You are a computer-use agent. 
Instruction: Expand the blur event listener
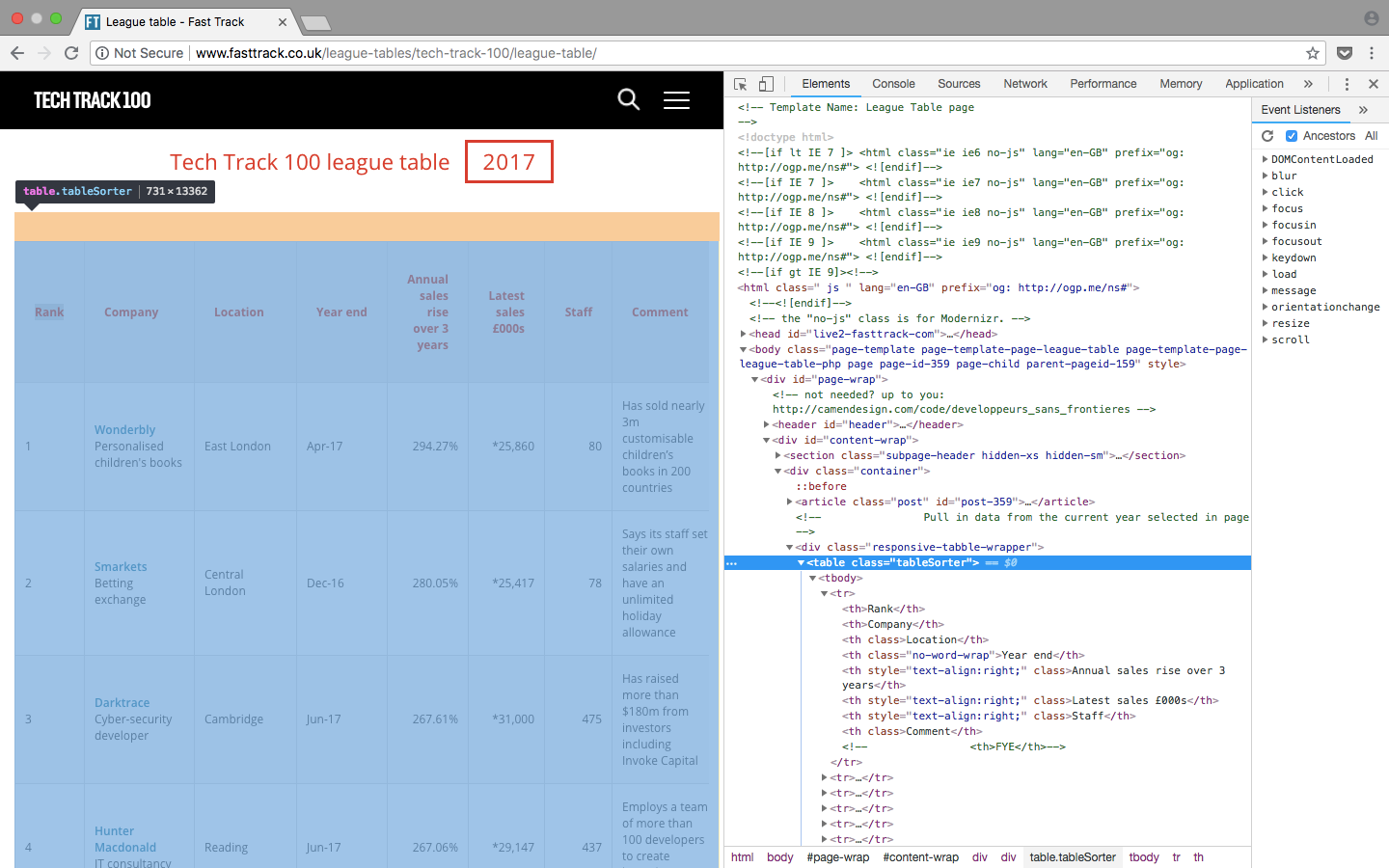1265,176
